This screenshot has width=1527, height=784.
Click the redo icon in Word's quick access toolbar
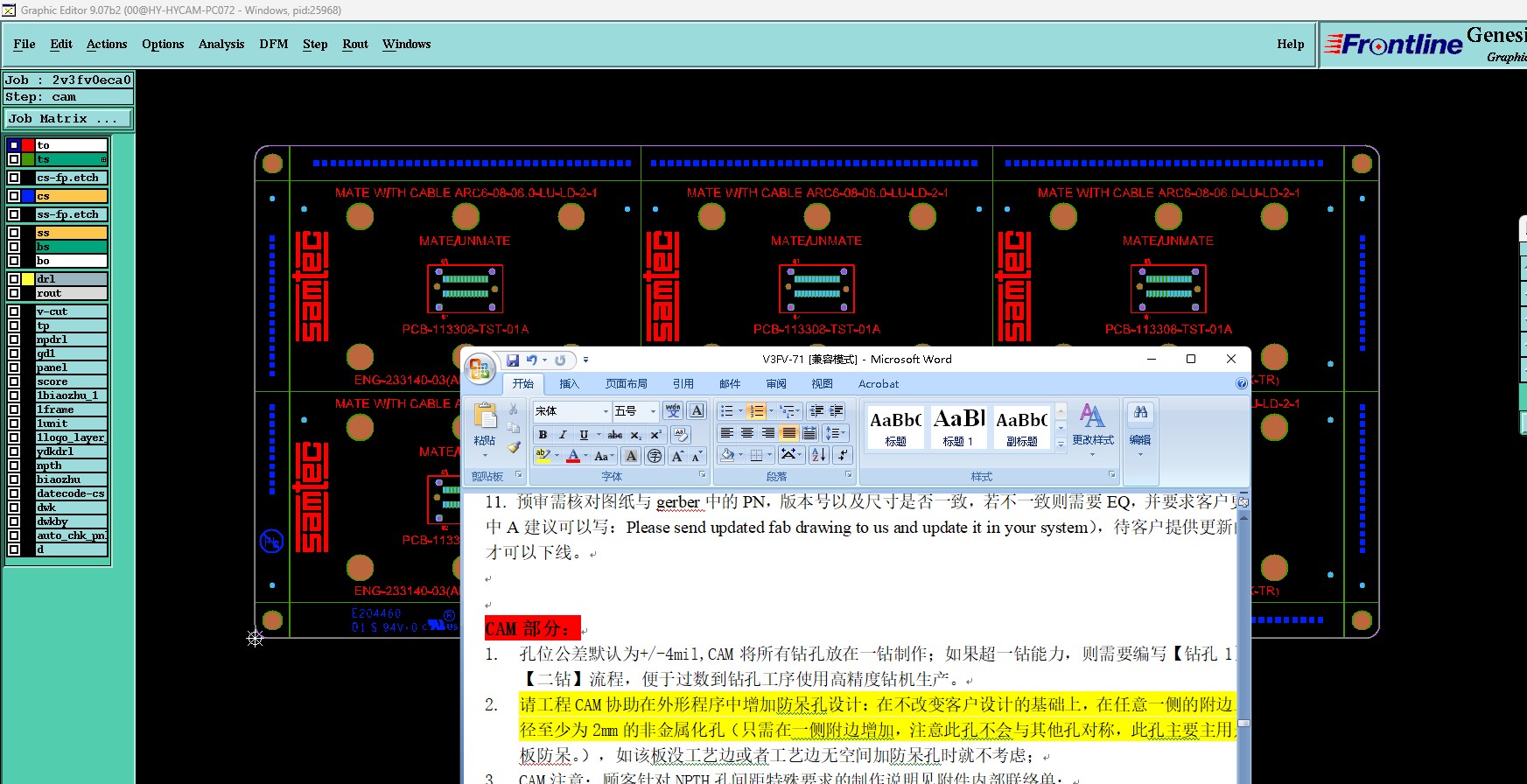[560, 360]
